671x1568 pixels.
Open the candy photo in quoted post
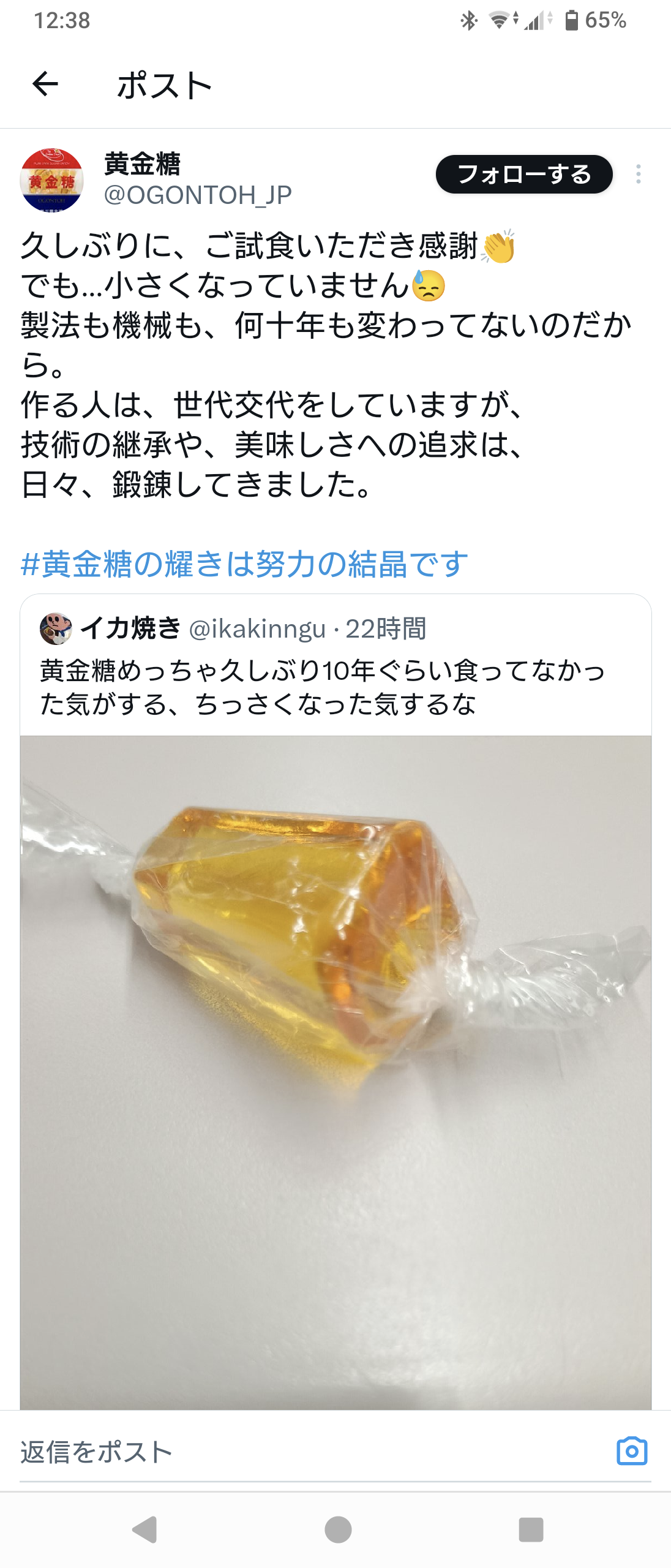point(335,1072)
